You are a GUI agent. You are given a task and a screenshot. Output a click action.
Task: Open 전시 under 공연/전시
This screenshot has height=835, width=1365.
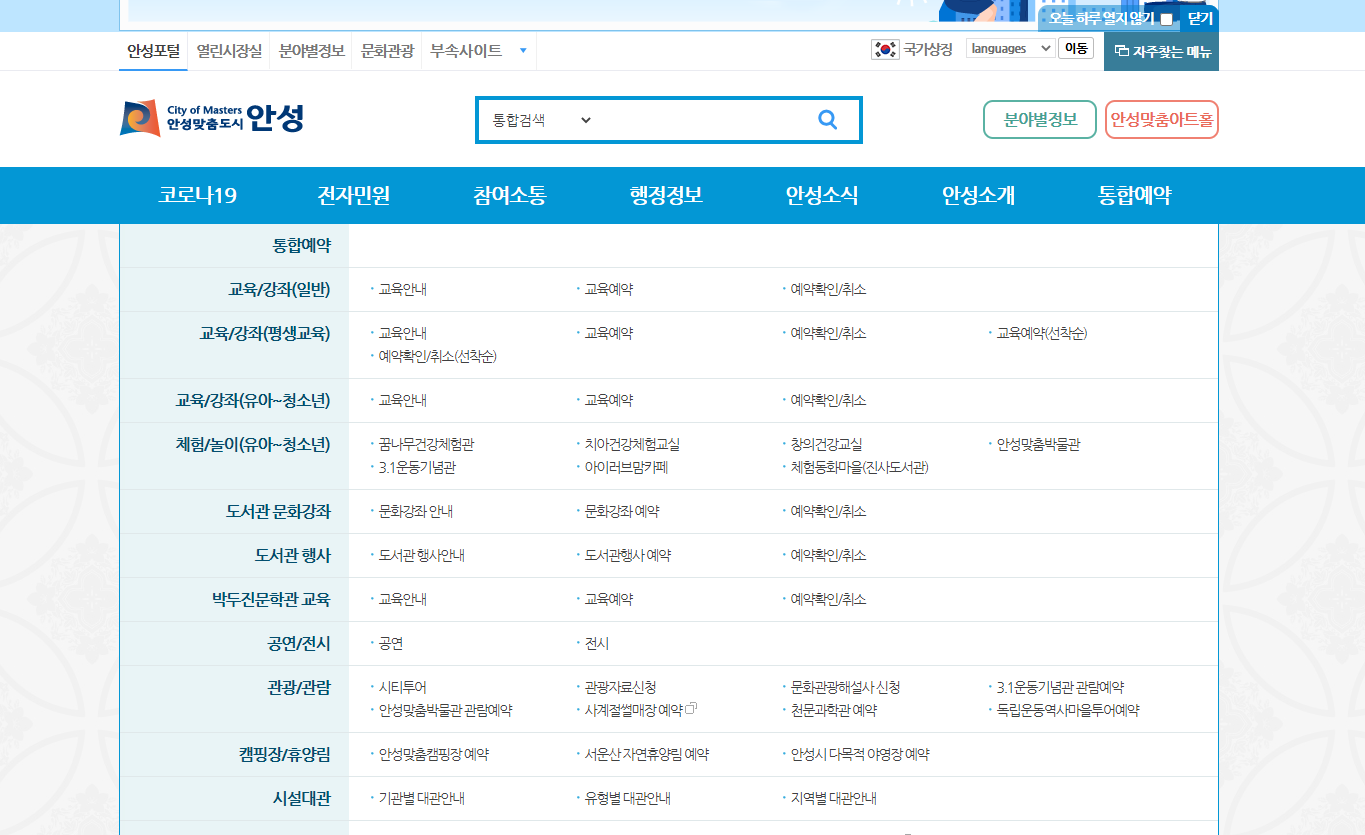point(597,643)
